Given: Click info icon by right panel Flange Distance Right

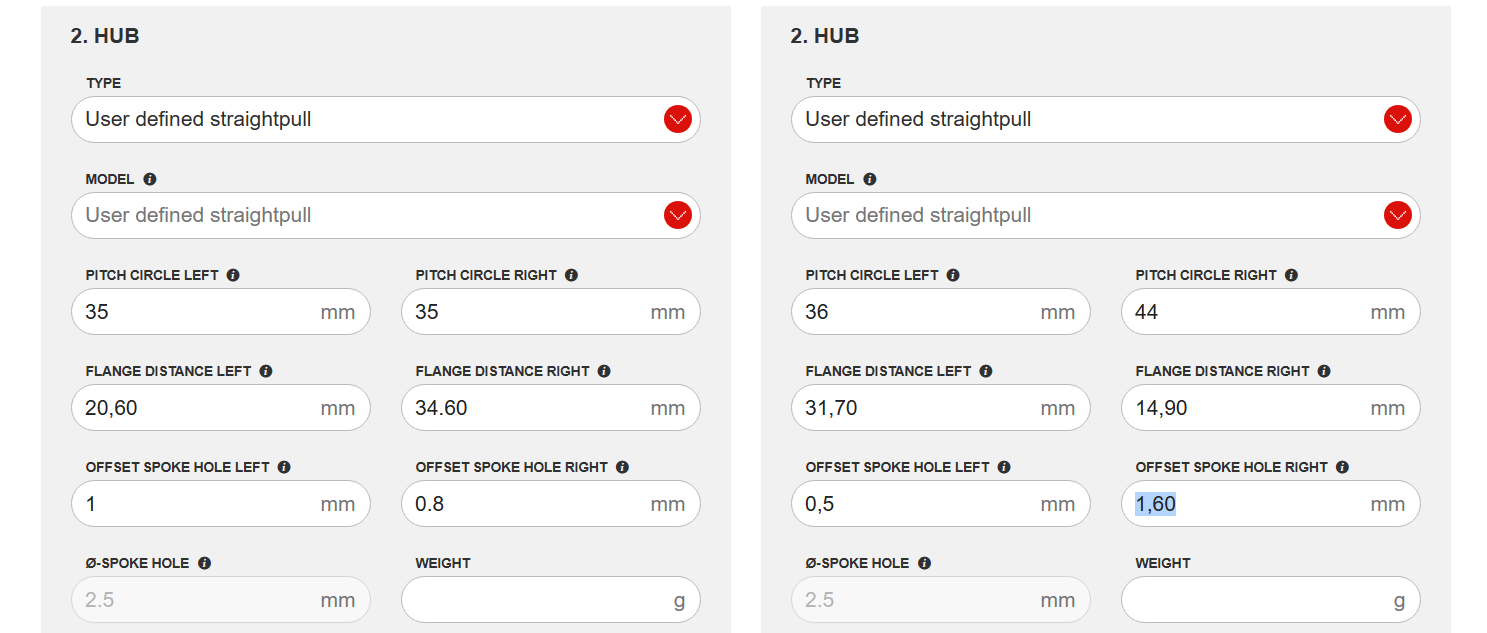Looking at the screenshot, I should tap(1324, 371).
